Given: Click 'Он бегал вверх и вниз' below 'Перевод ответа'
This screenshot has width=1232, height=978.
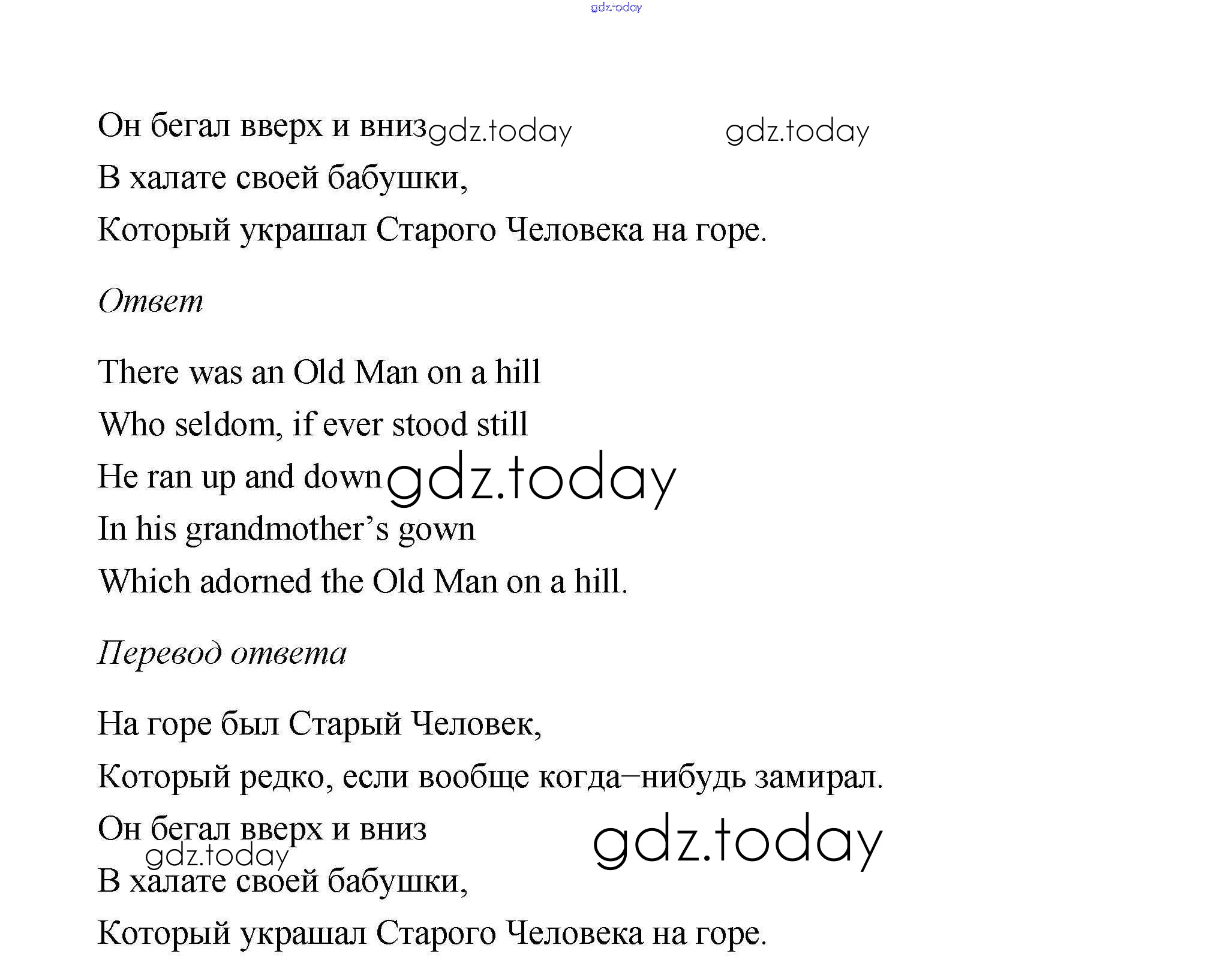Looking at the screenshot, I should coord(262,829).
